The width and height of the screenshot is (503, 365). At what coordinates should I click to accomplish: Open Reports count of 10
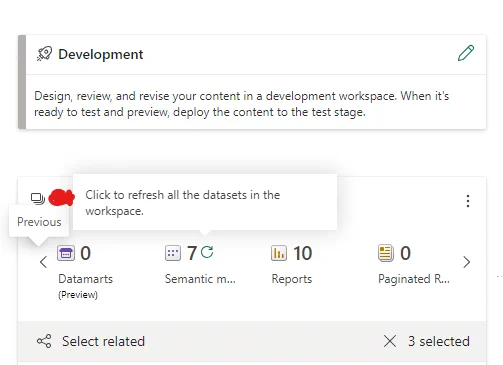pyautogui.click(x=302, y=253)
